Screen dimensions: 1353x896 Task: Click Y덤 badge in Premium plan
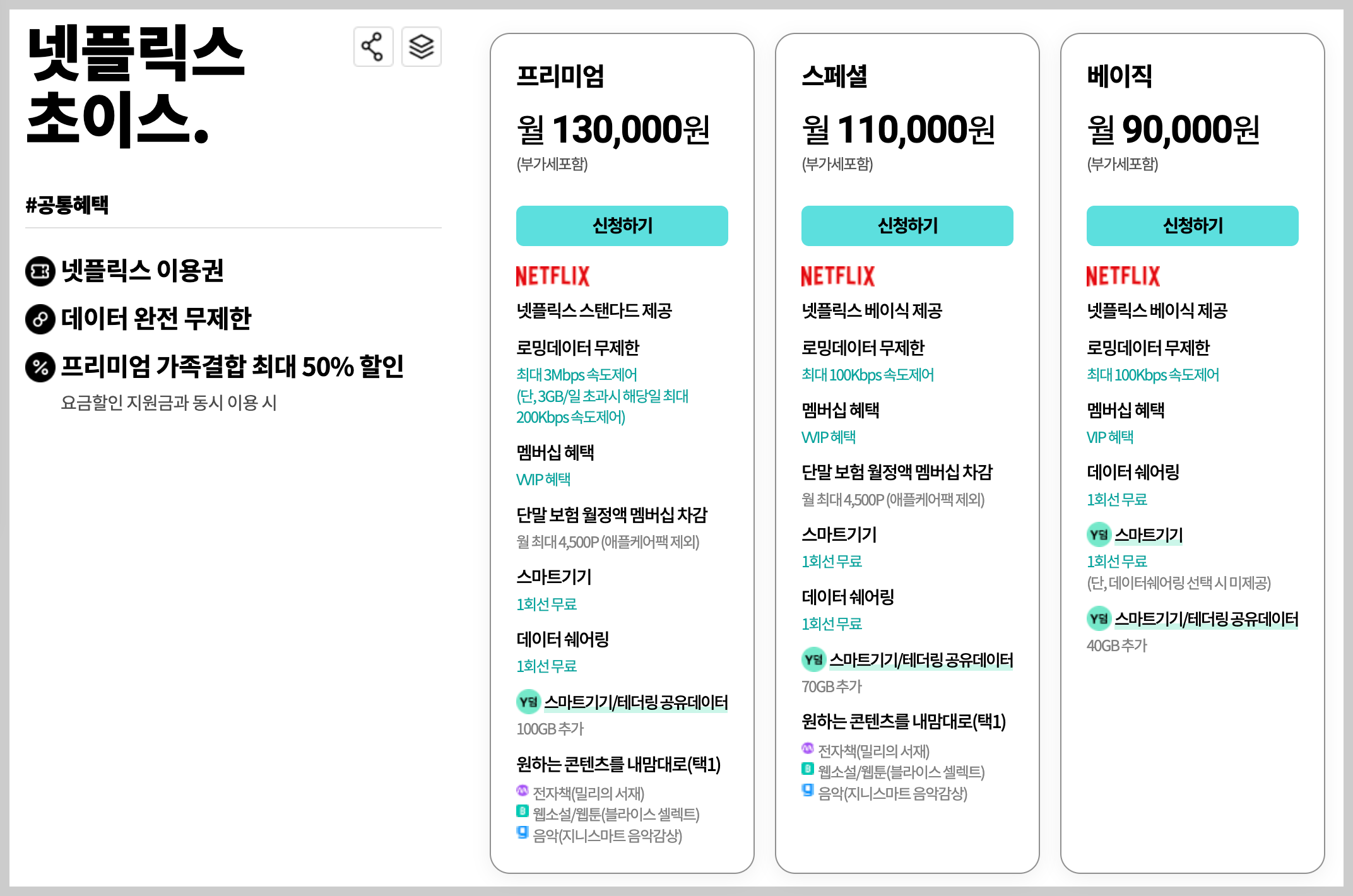point(528,702)
